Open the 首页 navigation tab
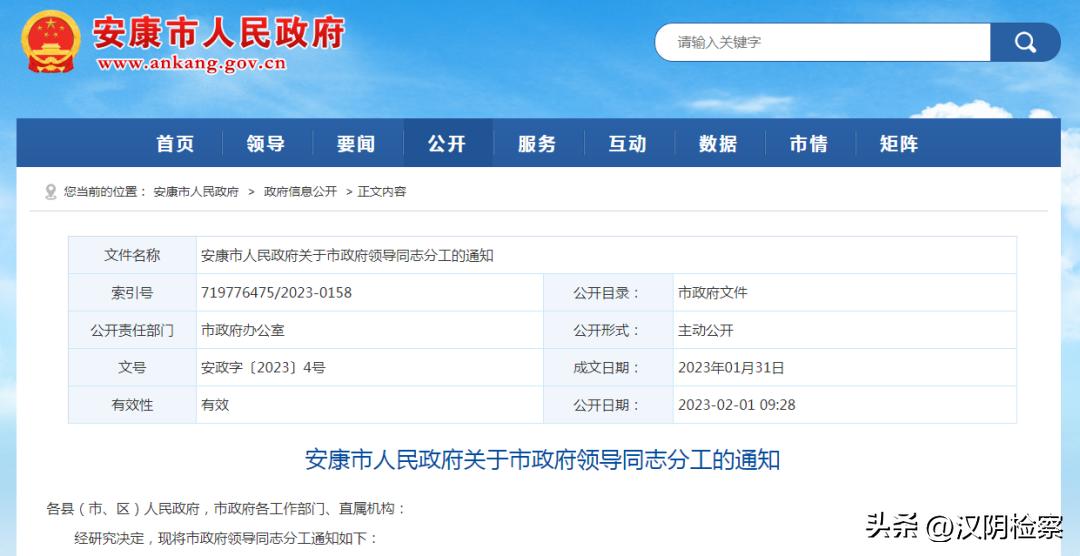1080x556 pixels. (176, 143)
